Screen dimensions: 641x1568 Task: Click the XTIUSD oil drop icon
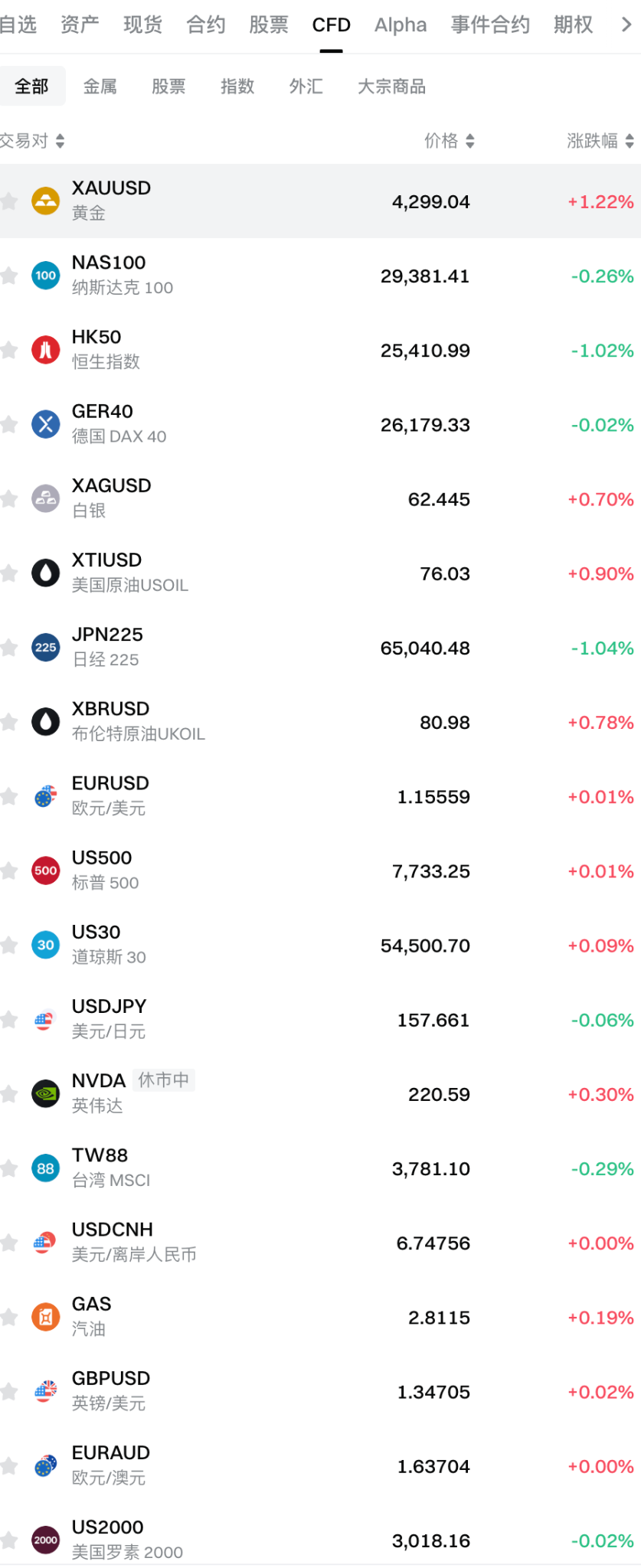tap(45, 573)
